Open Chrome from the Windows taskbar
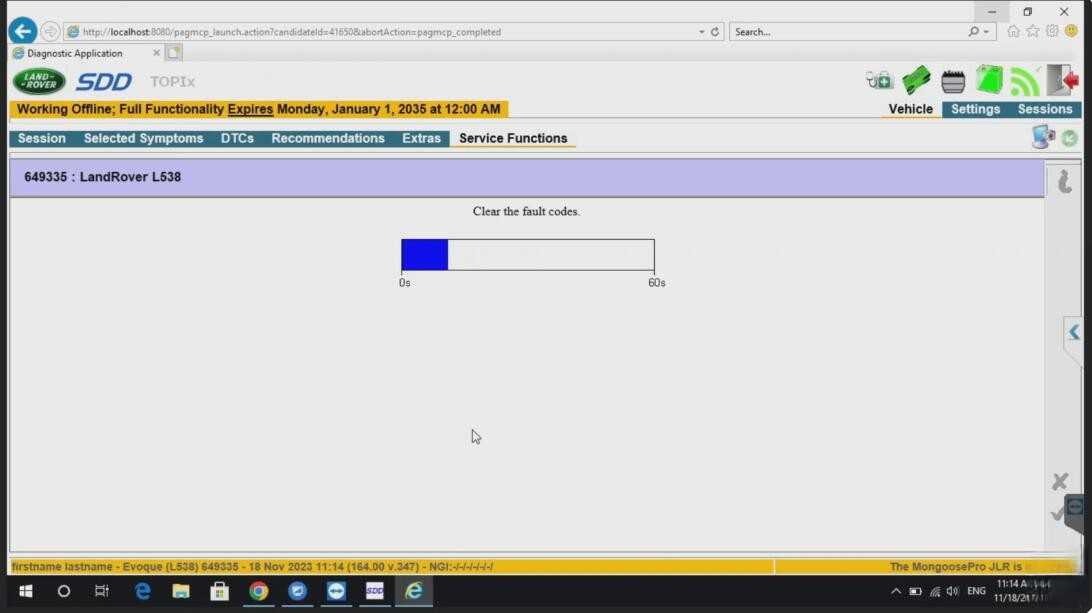The image size is (1092, 613). 258,591
